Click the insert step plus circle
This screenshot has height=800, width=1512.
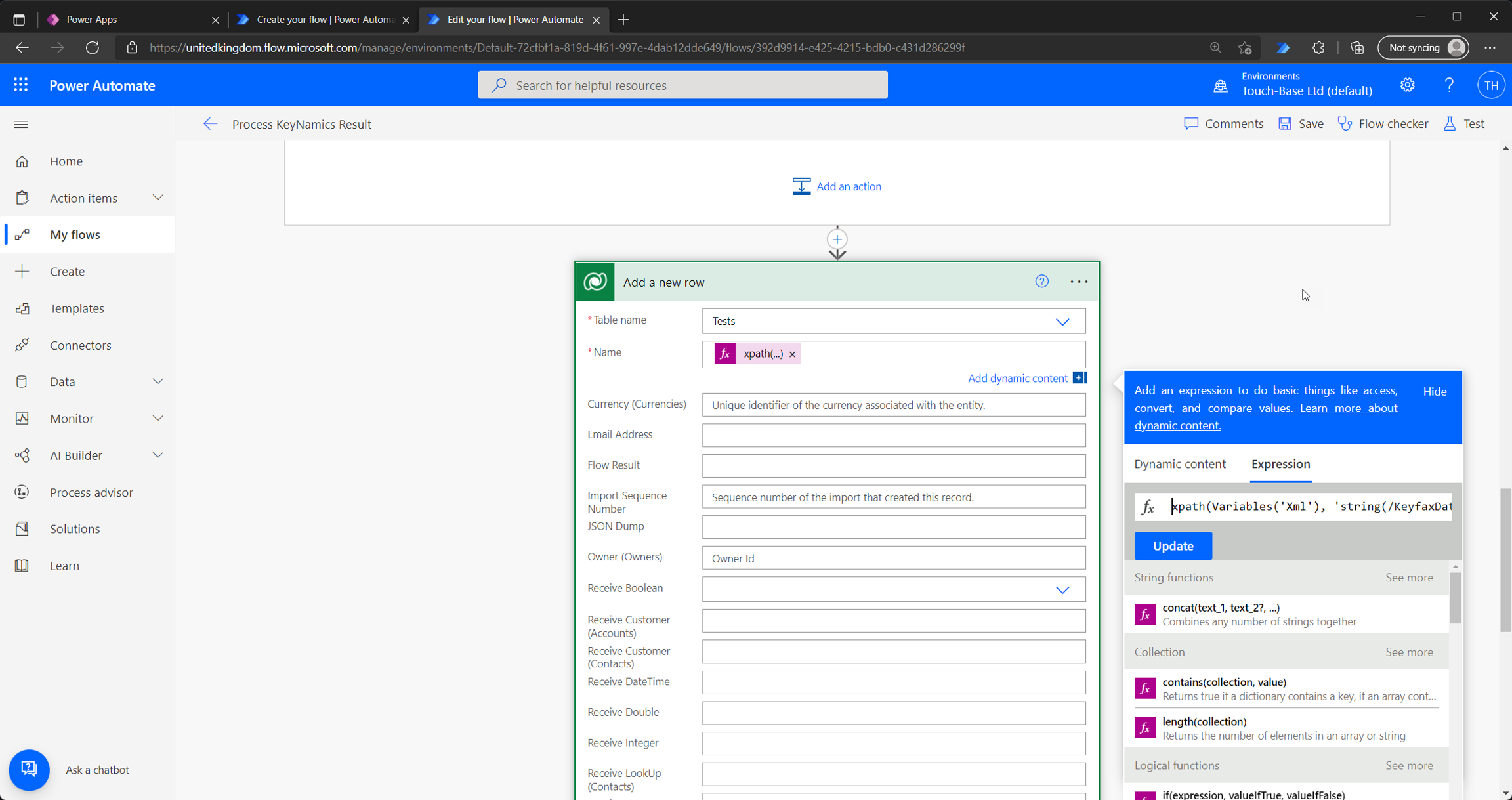click(837, 240)
